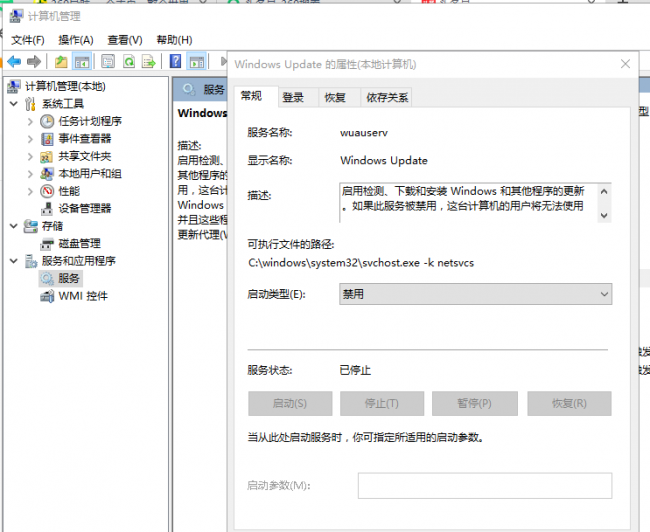
Task: Open the 操作(A) menu
Action: coord(76,40)
